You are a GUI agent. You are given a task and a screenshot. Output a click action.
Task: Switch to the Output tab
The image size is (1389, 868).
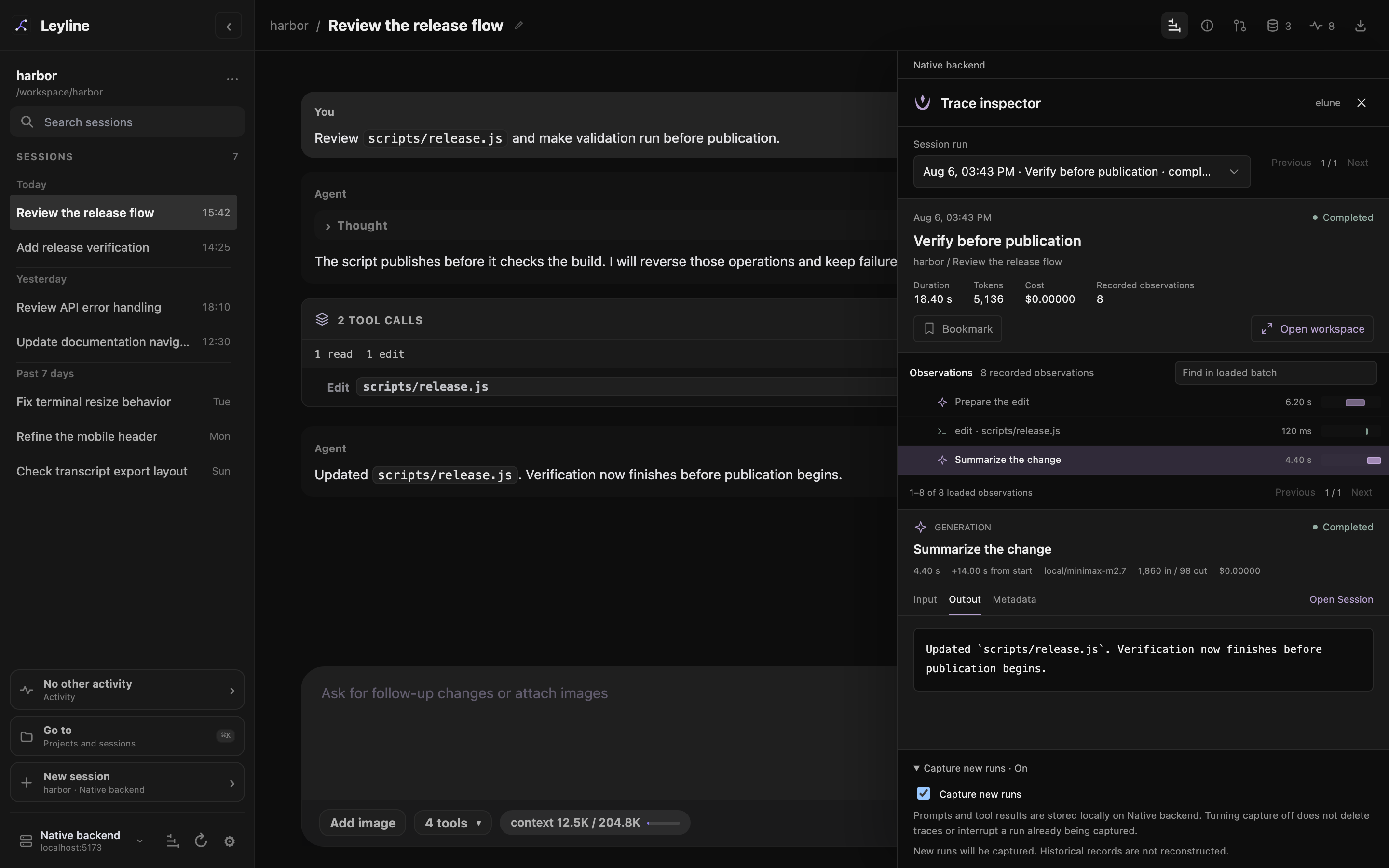coord(964,599)
